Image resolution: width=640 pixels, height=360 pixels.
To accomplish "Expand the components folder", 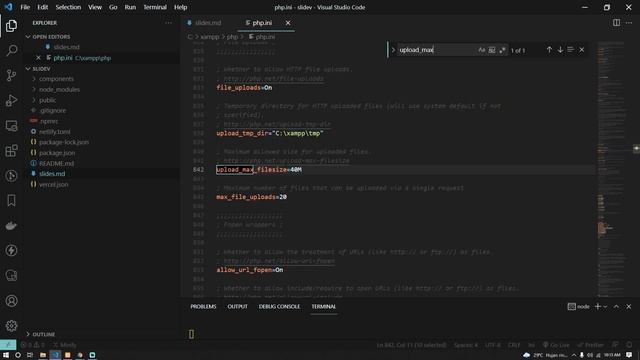I will coord(56,79).
